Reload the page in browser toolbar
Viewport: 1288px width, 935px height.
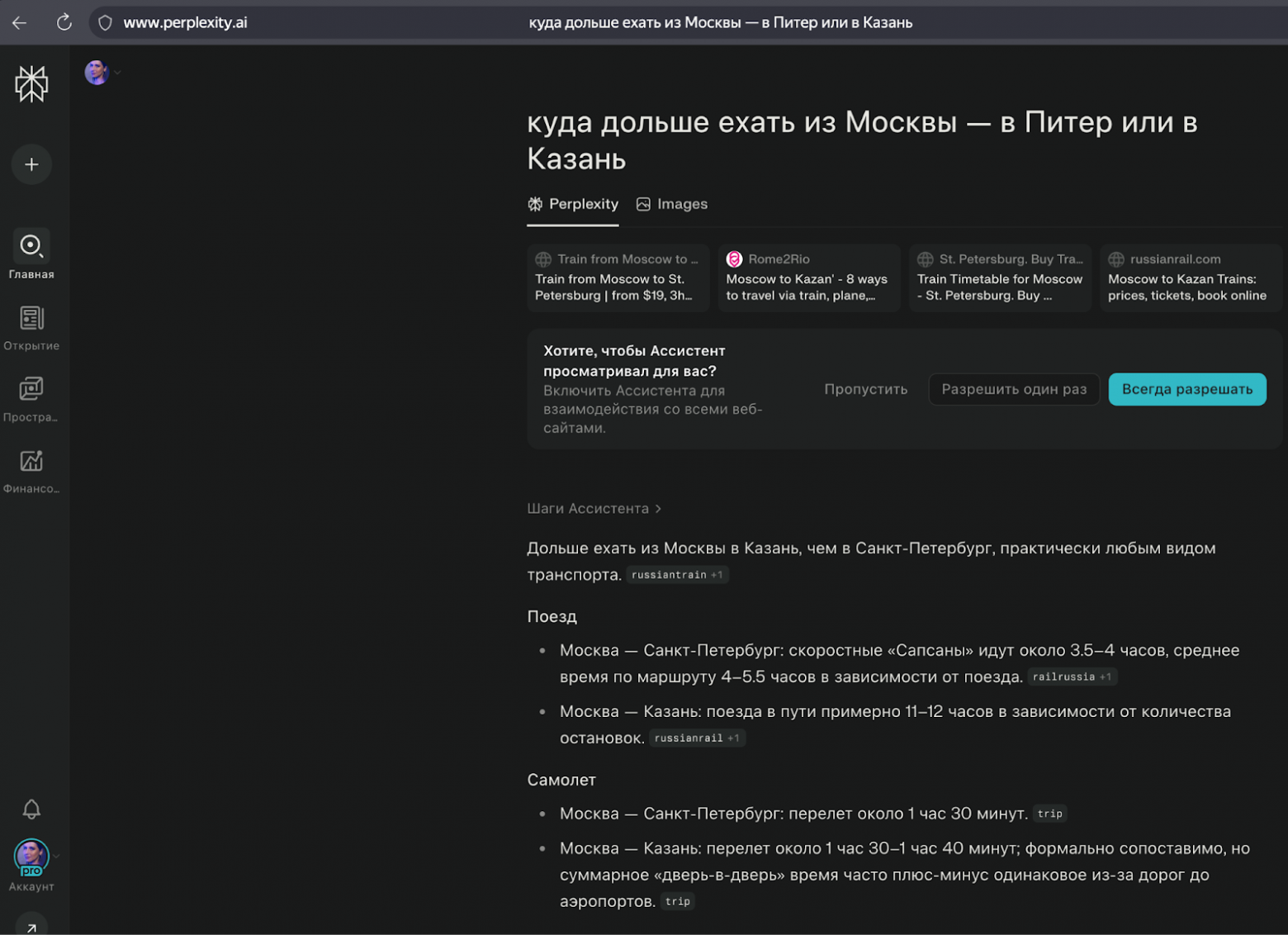tap(64, 23)
